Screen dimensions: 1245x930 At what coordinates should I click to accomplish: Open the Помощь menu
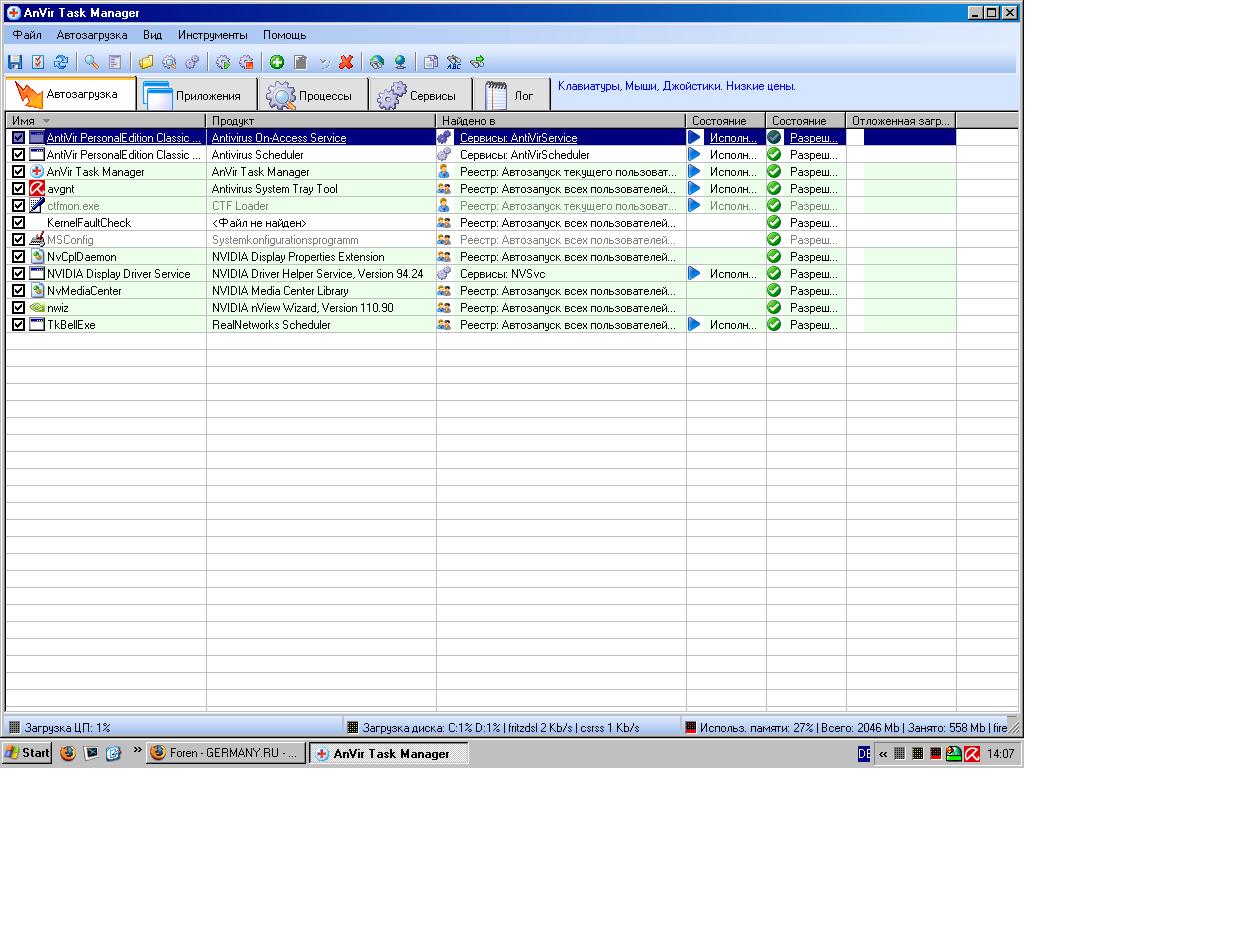point(285,35)
